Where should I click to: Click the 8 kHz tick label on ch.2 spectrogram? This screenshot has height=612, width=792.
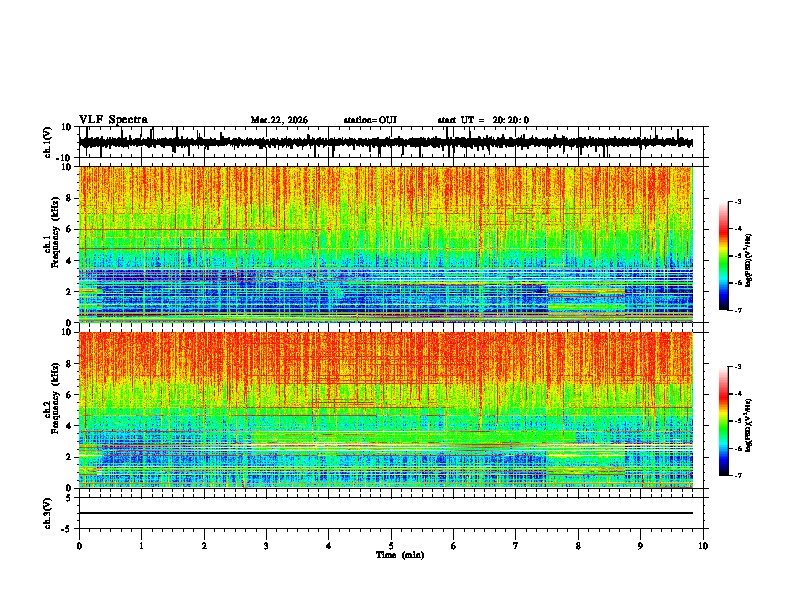point(69,364)
